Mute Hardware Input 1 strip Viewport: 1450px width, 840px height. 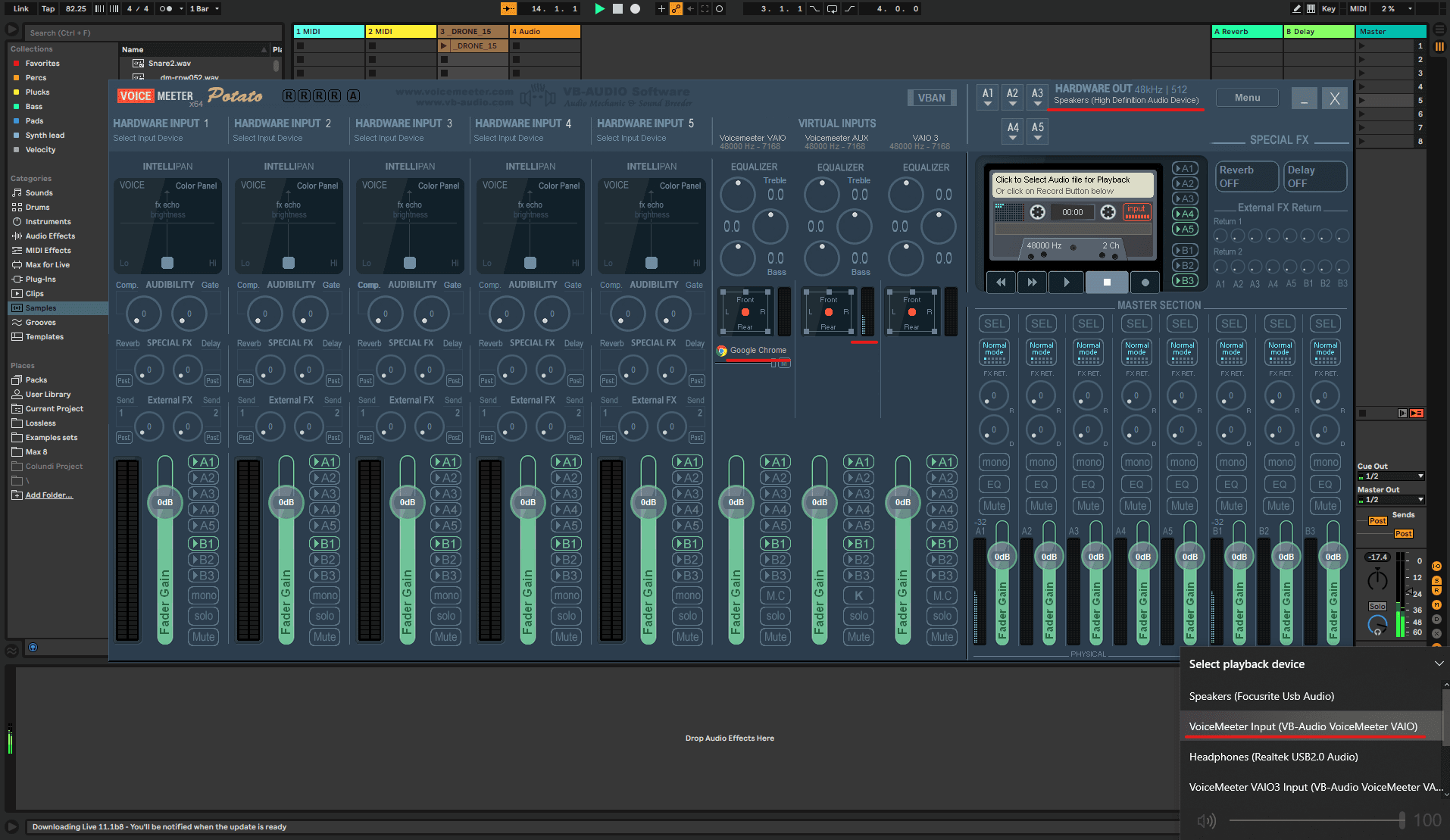tap(203, 637)
